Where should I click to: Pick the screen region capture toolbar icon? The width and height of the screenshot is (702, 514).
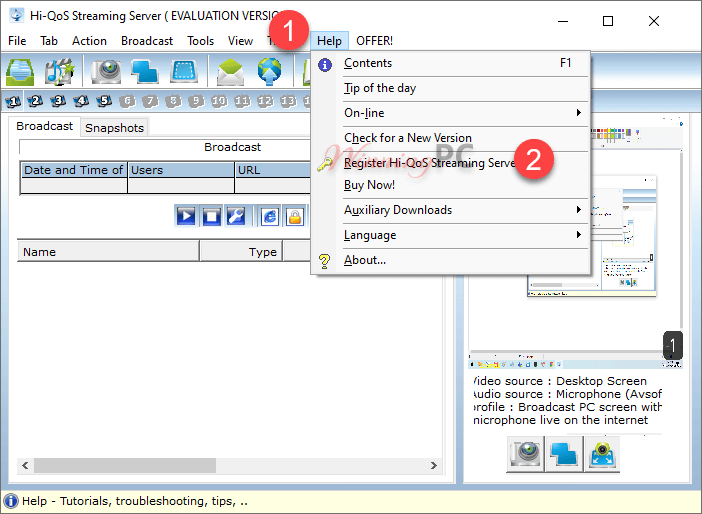(184, 71)
